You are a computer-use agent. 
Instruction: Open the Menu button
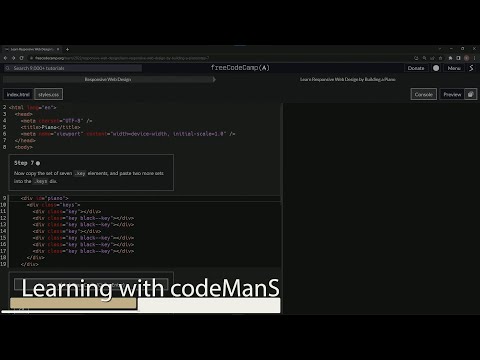pyautogui.click(x=454, y=68)
